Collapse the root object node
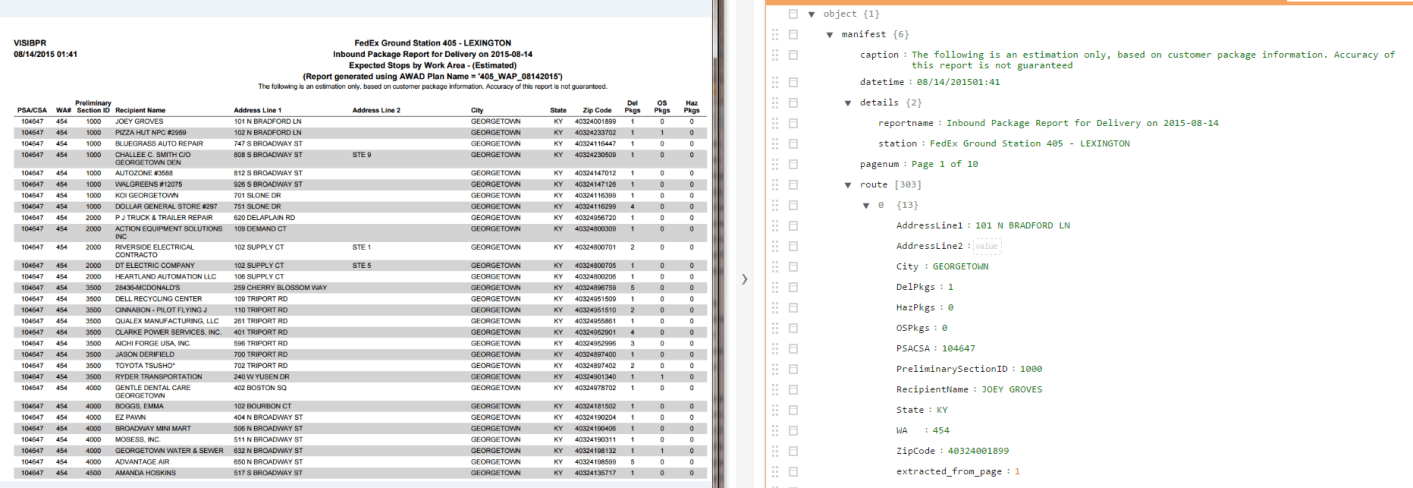Screen dimensions: 1413x488 pyautogui.click(x=812, y=14)
